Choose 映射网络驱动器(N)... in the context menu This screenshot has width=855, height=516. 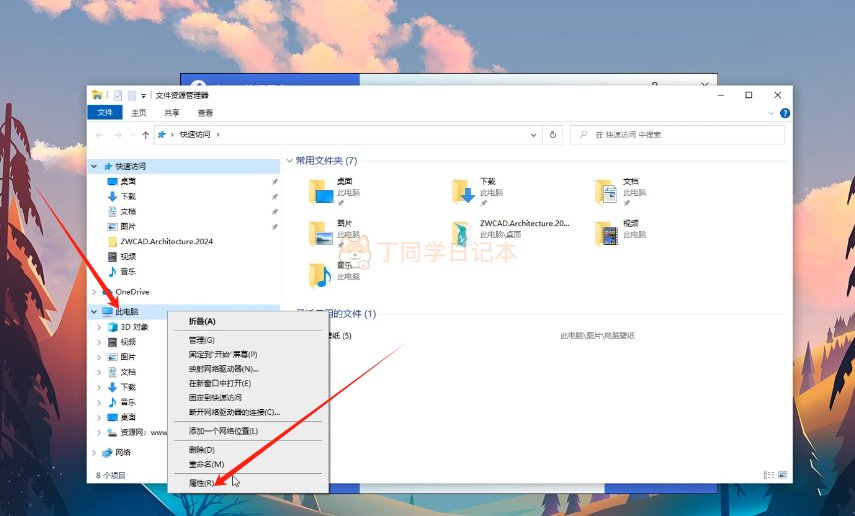[224, 369]
